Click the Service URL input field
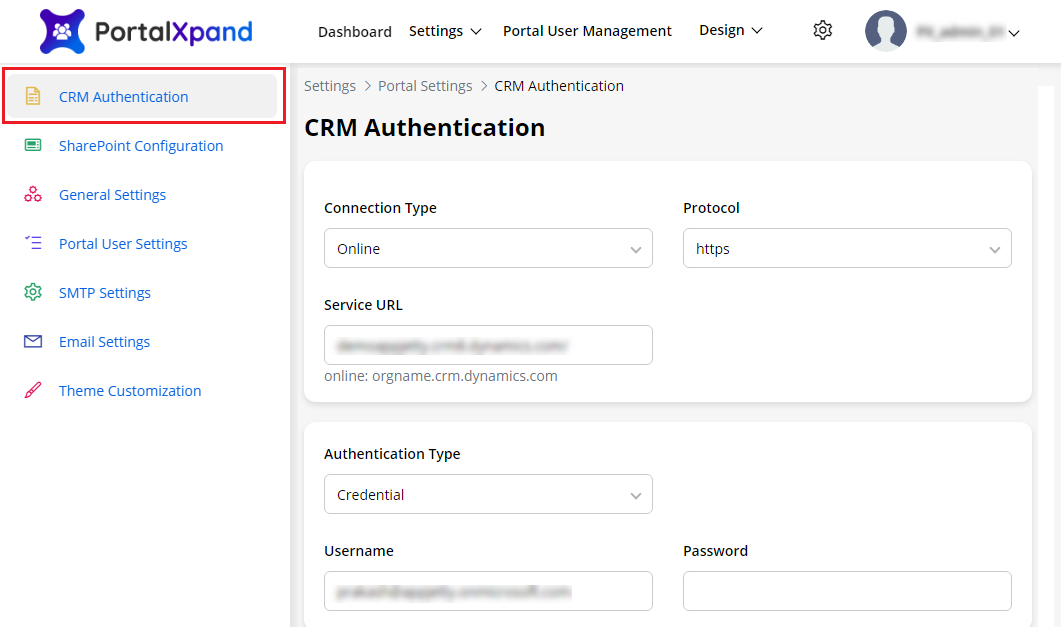Screen dimensions: 1061x627 click(488, 345)
